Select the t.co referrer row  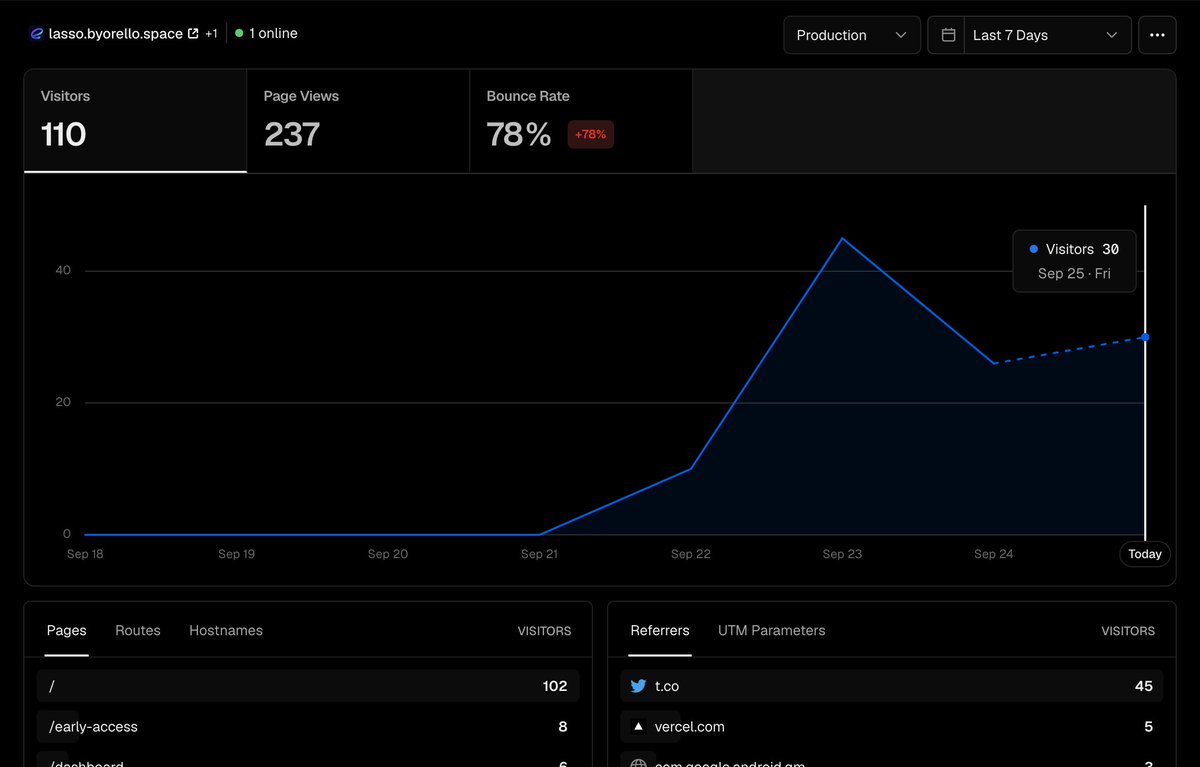pyautogui.click(x=892, y=686)
